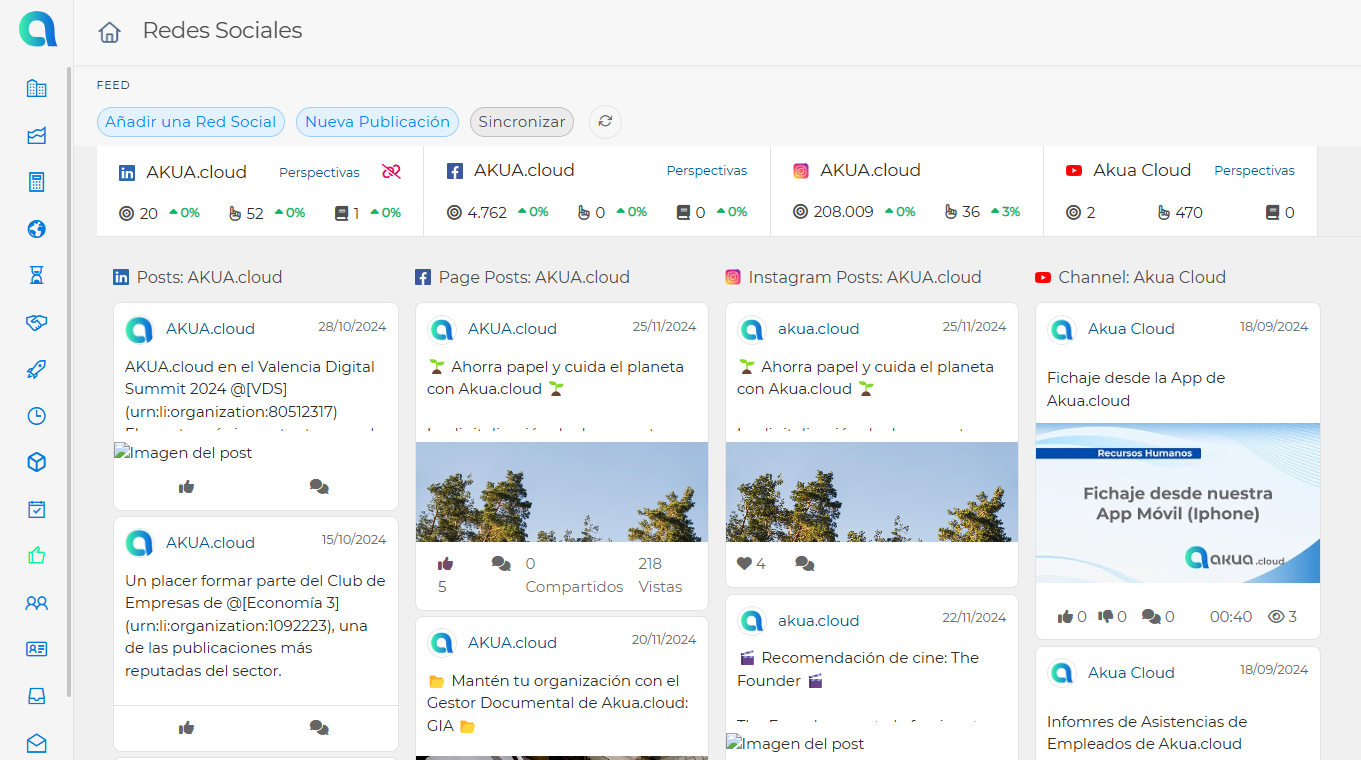Open the calculator icon in sidebar
The height and width of the screenshot is (760, 1361).
point(37,182)
